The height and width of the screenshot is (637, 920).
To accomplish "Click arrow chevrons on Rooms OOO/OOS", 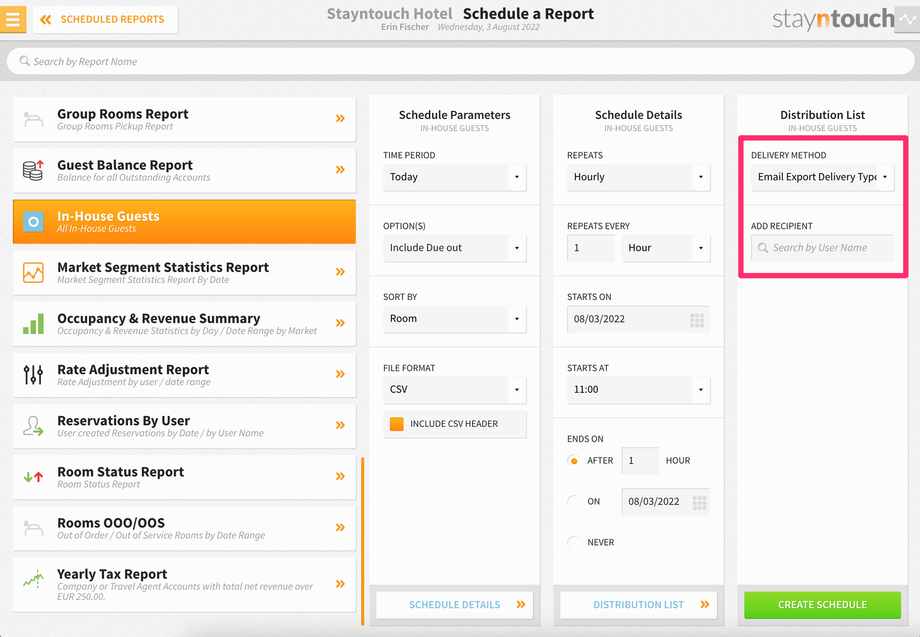I will [x=340, y=527].
